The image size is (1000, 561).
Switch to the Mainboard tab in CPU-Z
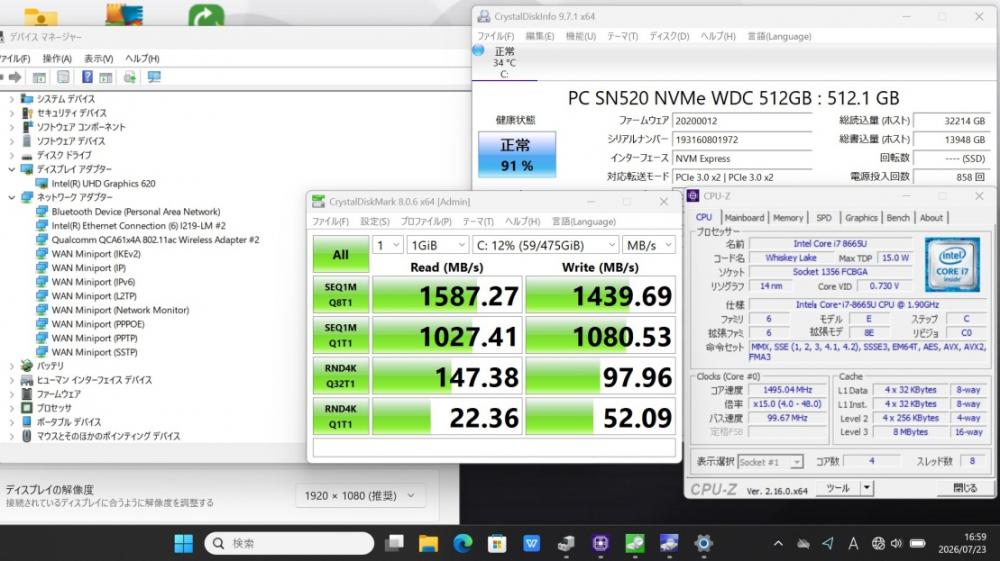[744, 218]
